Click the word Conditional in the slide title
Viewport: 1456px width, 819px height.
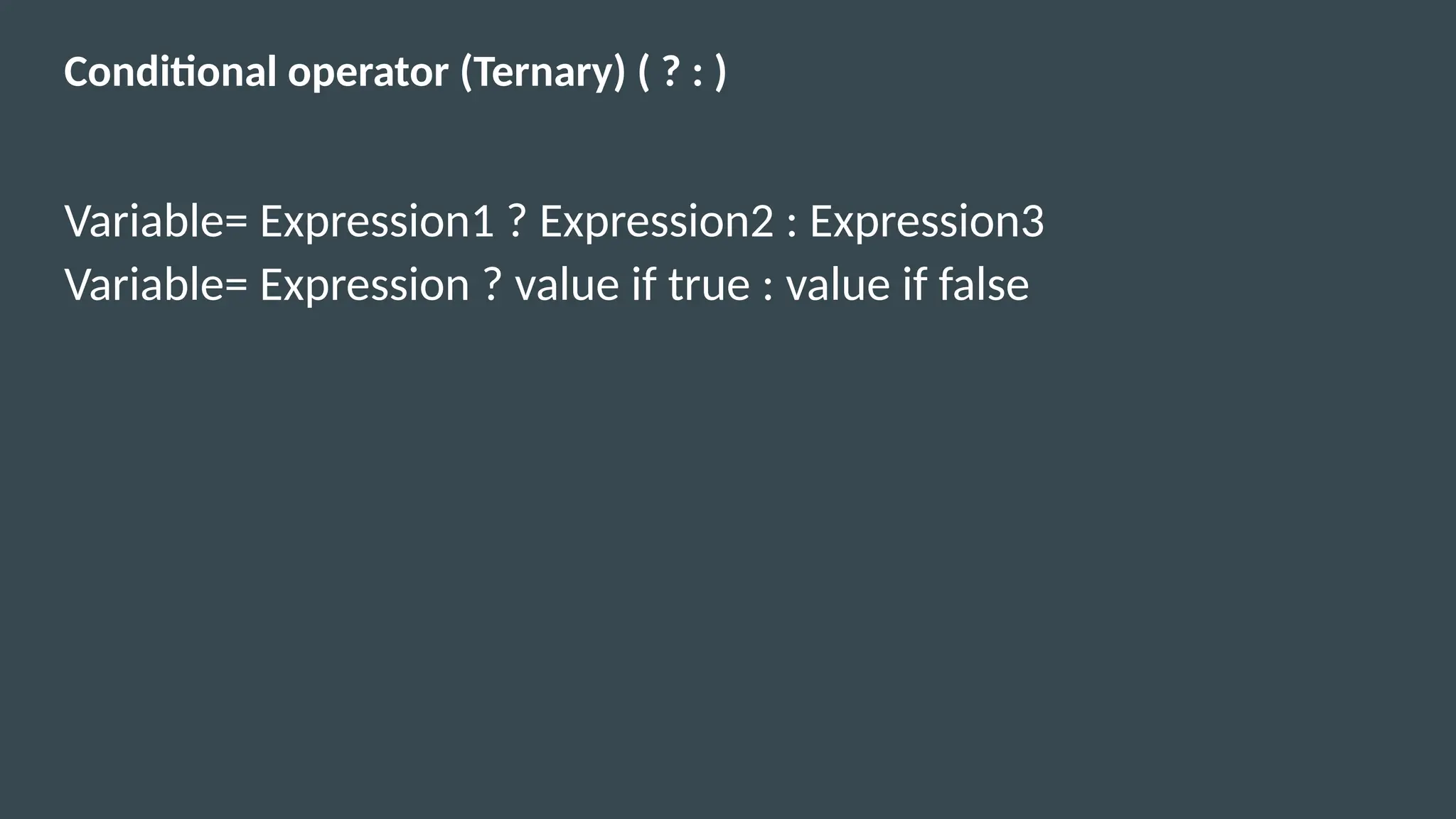tap(170, 72)
